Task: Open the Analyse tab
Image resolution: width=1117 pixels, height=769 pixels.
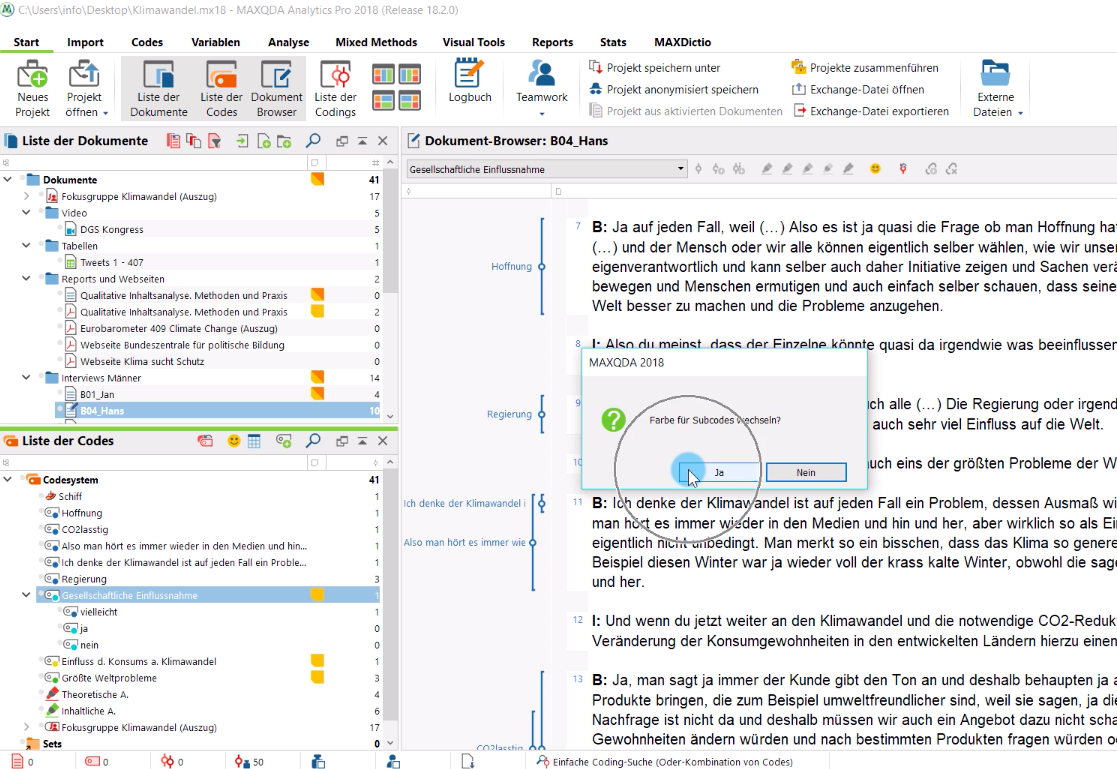Action: [289, 42]
